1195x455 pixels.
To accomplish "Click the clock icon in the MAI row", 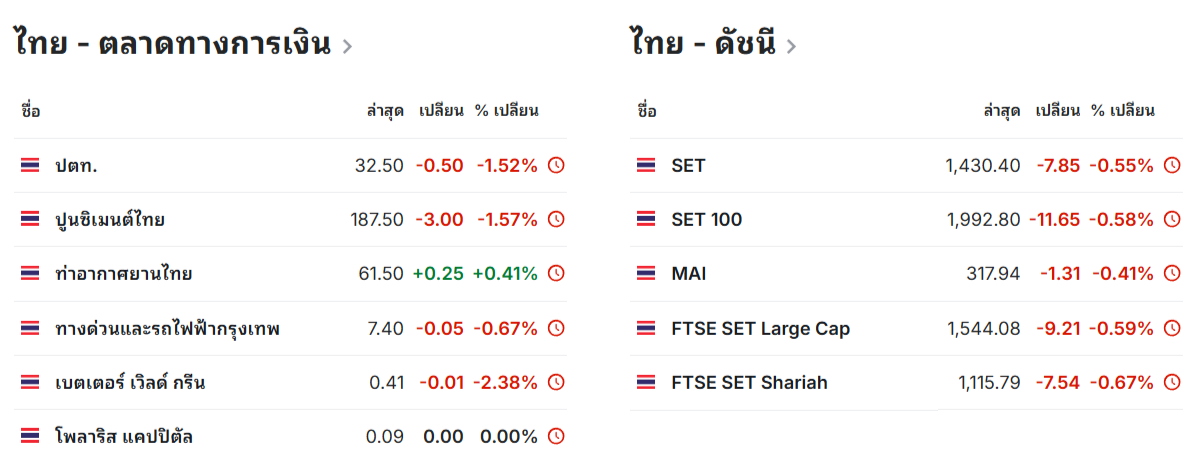I will click(1172, 274).
